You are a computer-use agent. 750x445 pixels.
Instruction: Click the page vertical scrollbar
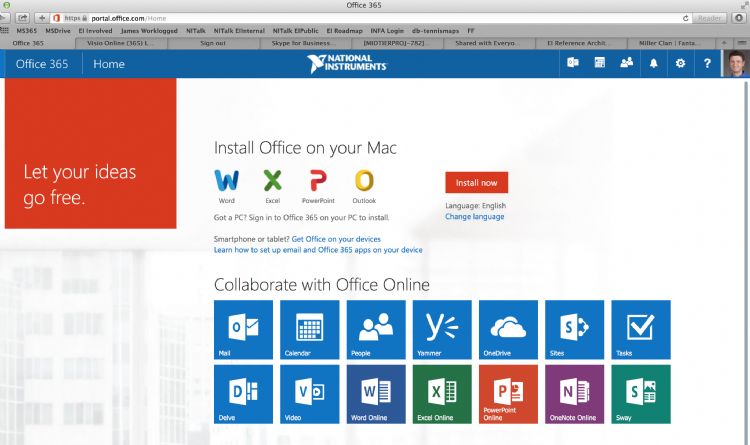tap(746, 261)
